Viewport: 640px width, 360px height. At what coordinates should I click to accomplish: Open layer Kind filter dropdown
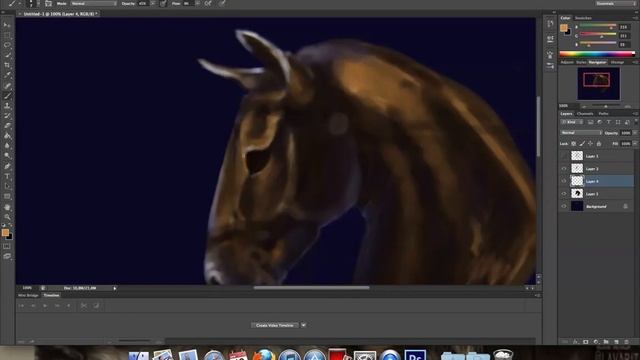pyautogui.click(x=571, y=122)
